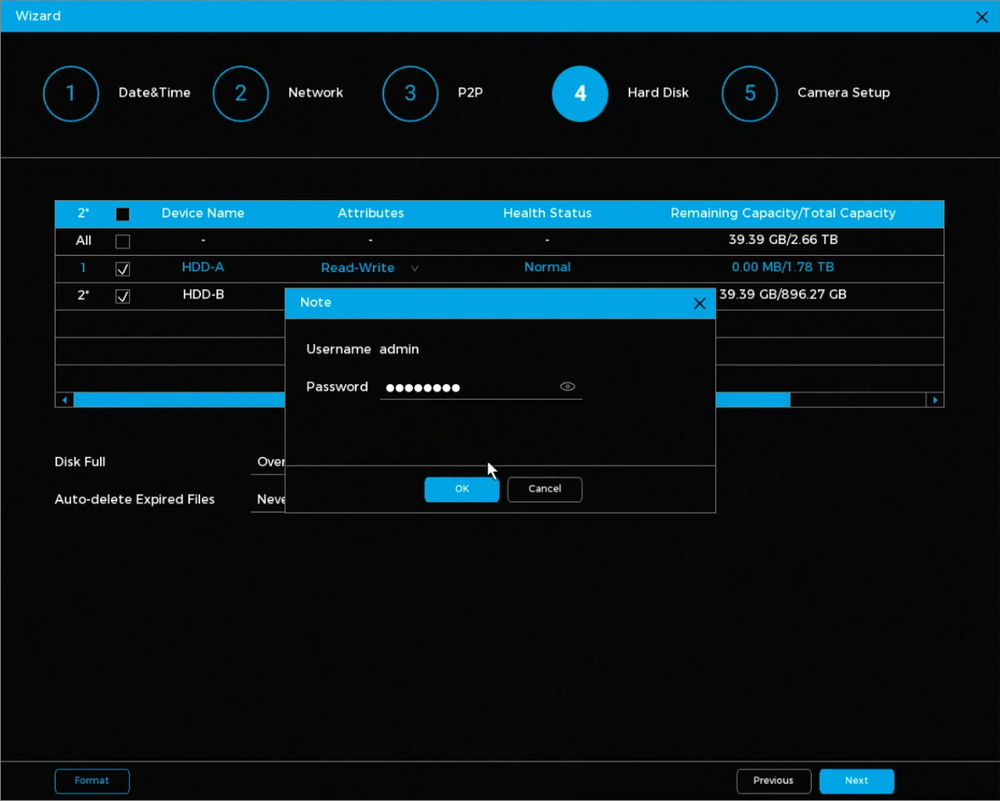Open the Auto-delete Expired Files dropdown

(268, 499)
